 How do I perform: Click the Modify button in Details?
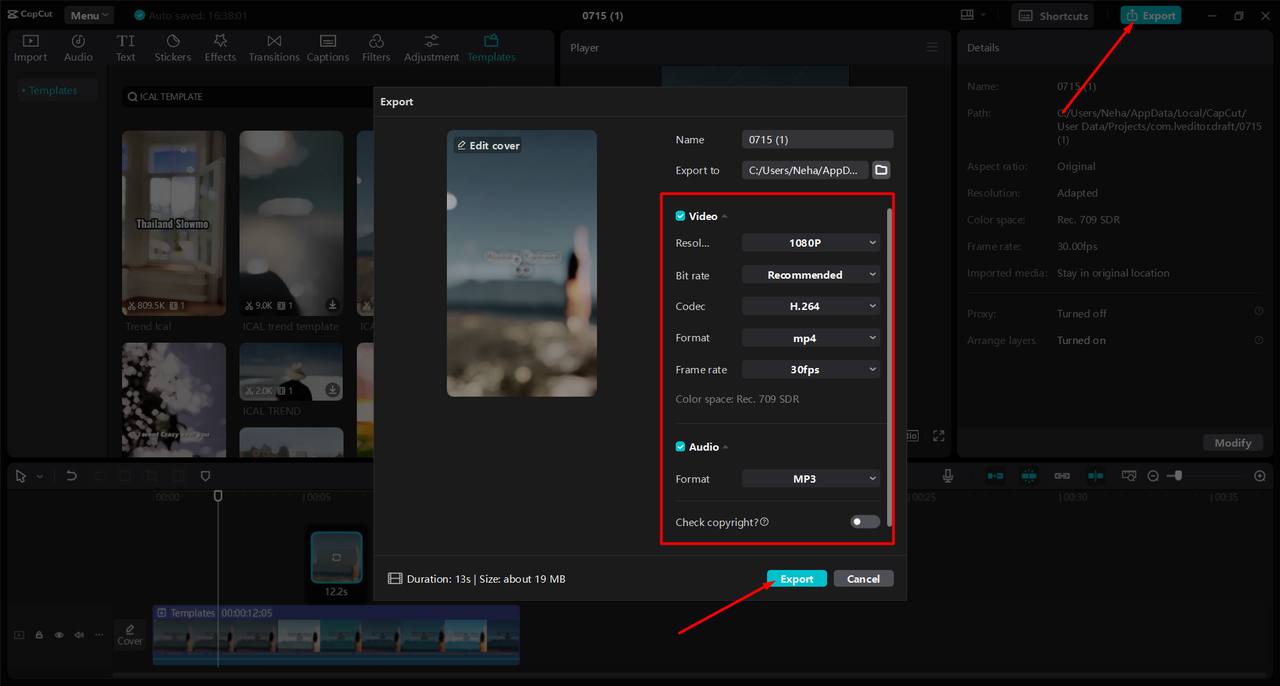1232,443
